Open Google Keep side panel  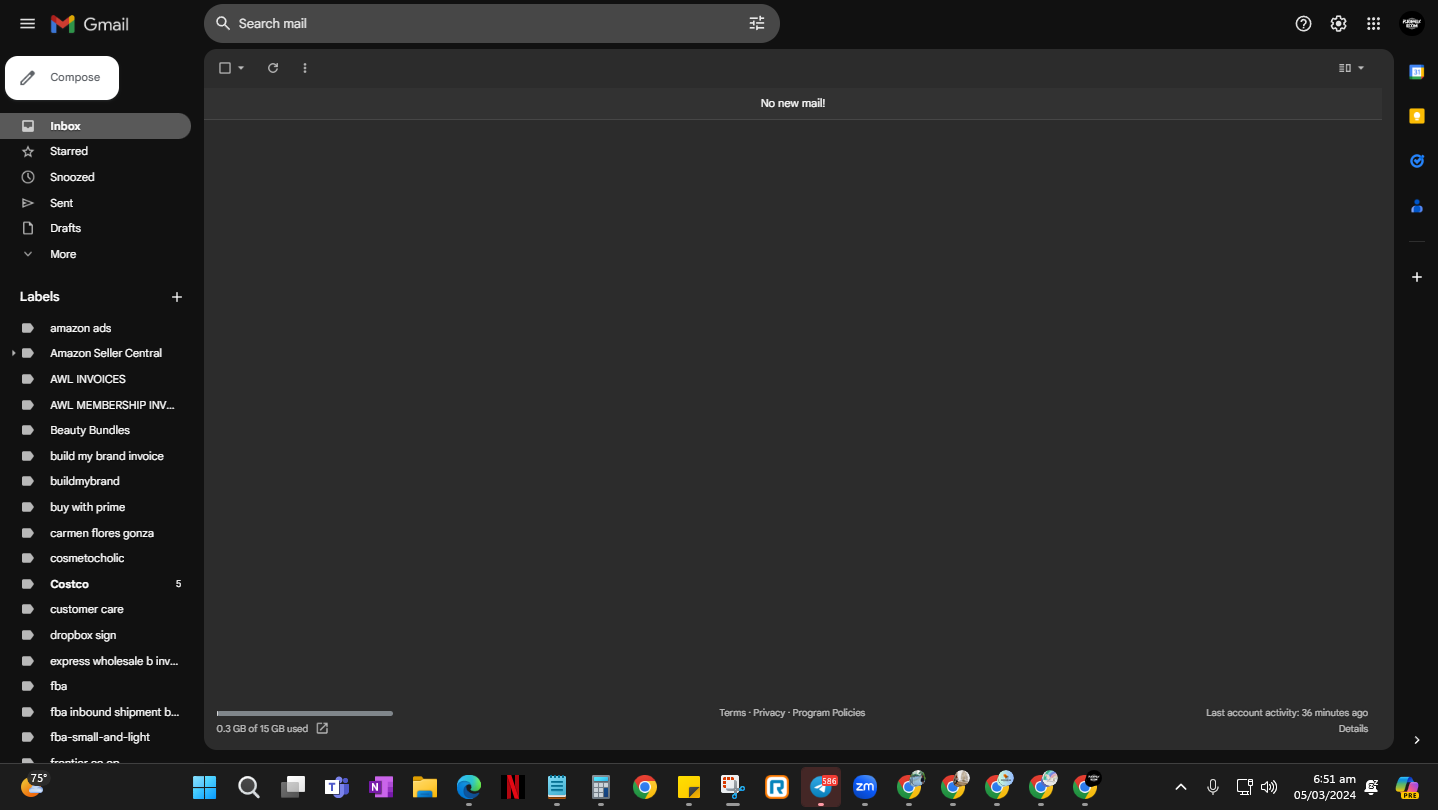[1416, 116]
